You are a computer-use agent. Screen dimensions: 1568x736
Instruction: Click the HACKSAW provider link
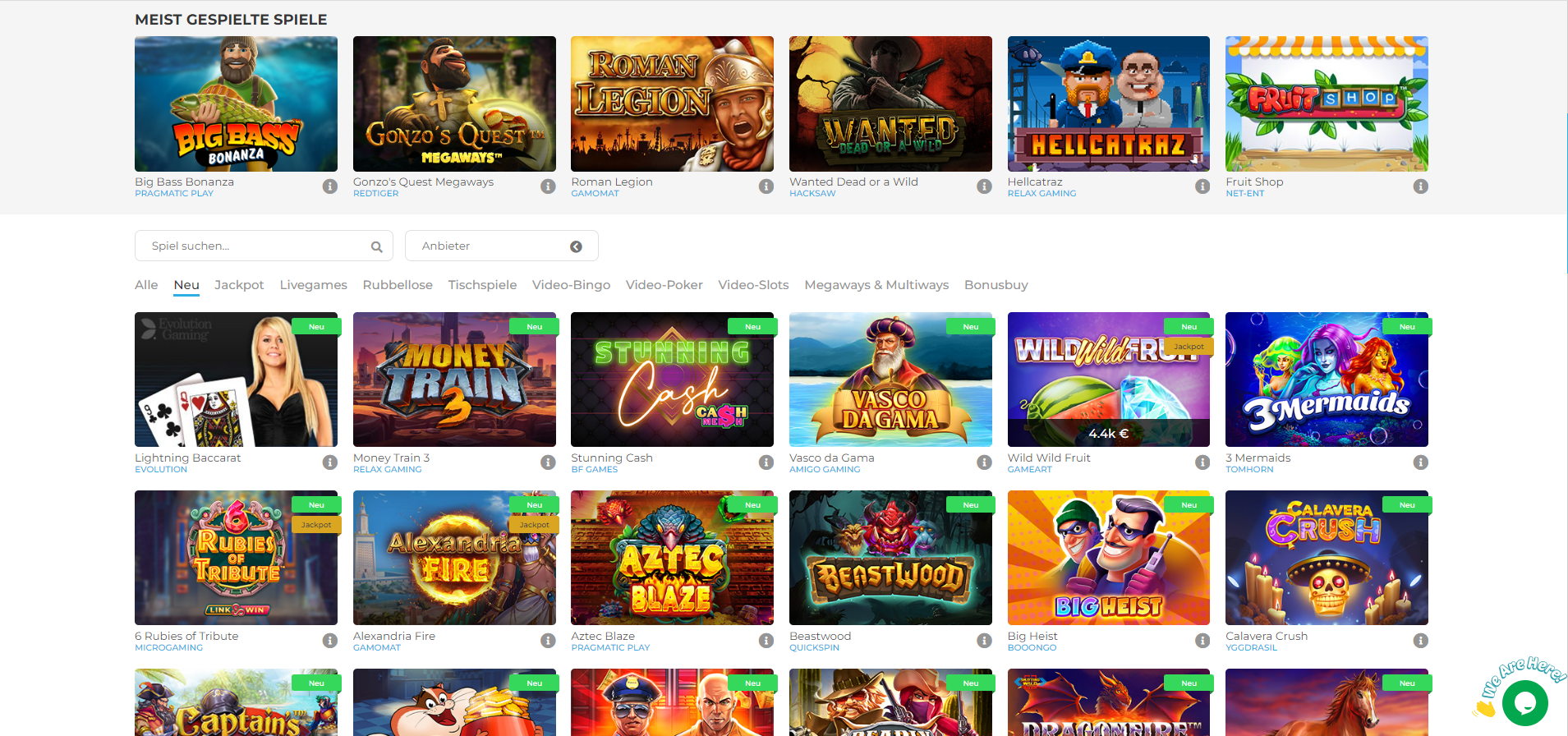click(x=812, y=194)
